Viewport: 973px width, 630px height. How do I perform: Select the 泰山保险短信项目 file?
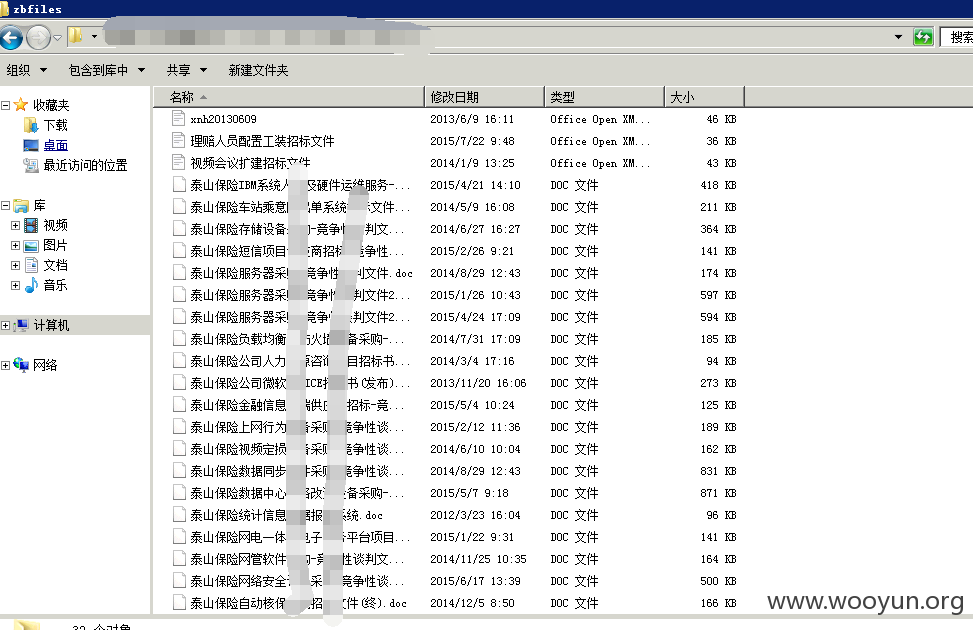[298, 251]
